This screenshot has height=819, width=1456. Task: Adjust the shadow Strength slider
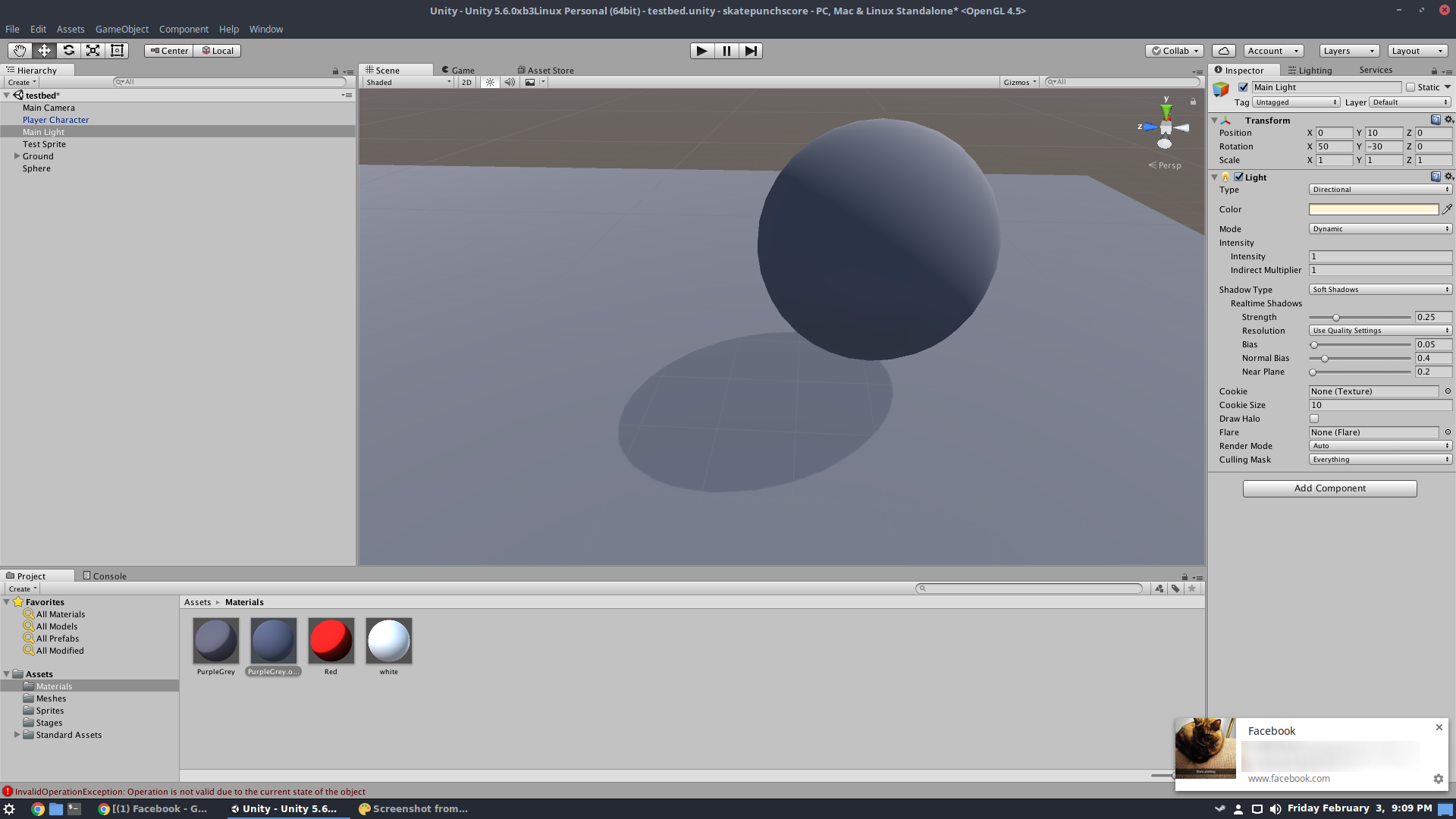[1360, 317]
